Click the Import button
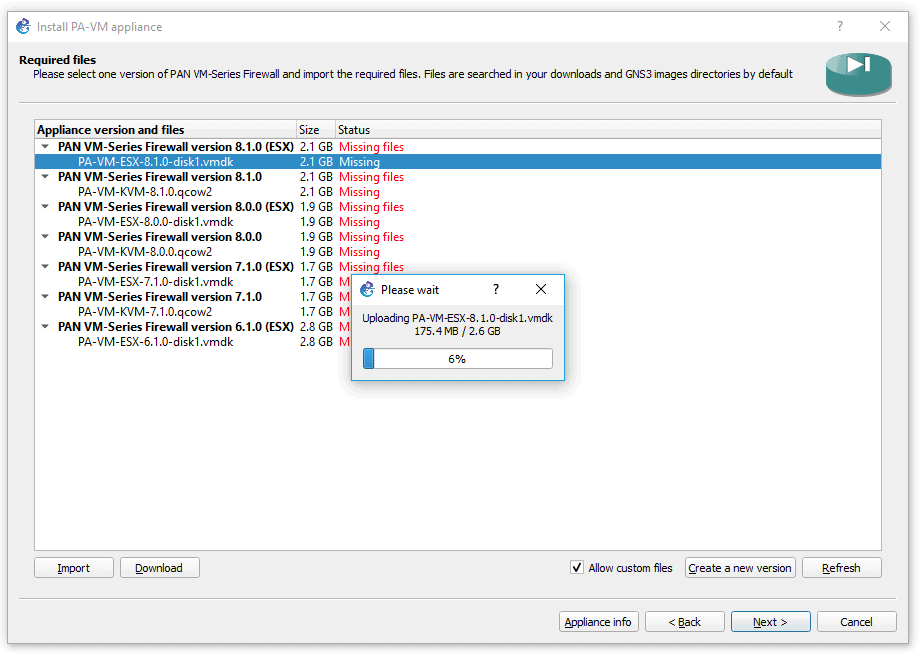This screenshot has height=659, width=921. pyautogui.click(x=74, y=567)
